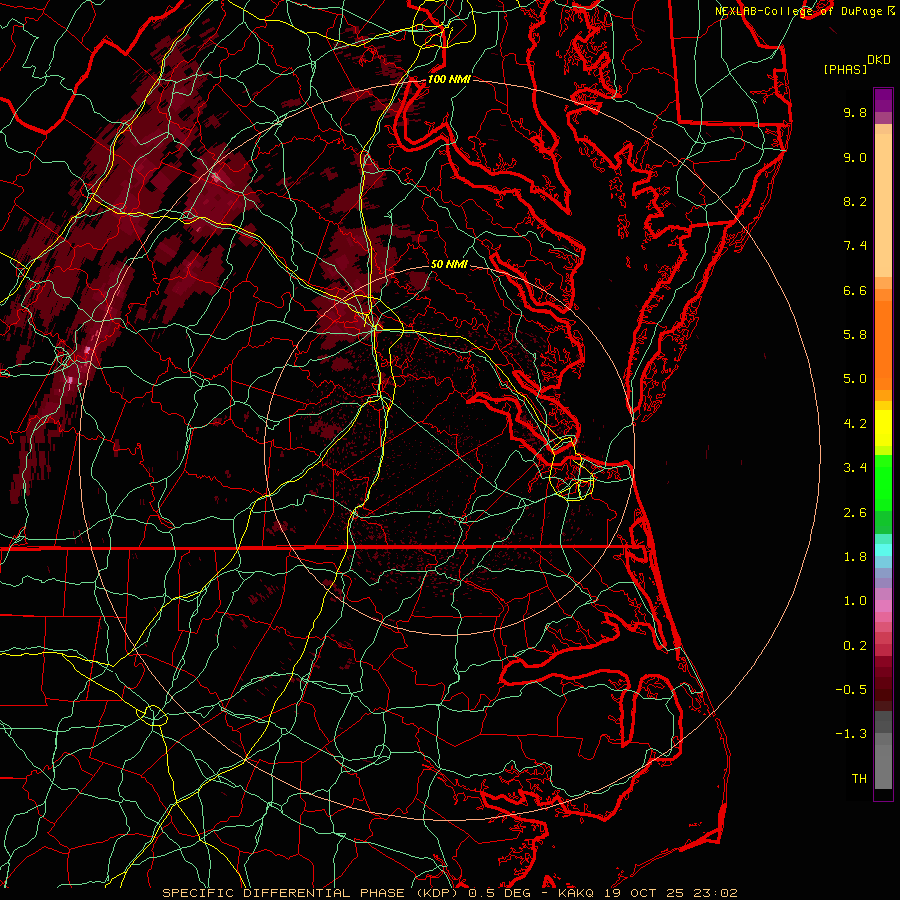The height and width of the screenshot is (900, 900).
Task: Click the 1.8 legend value
Action: coord(855,557)
